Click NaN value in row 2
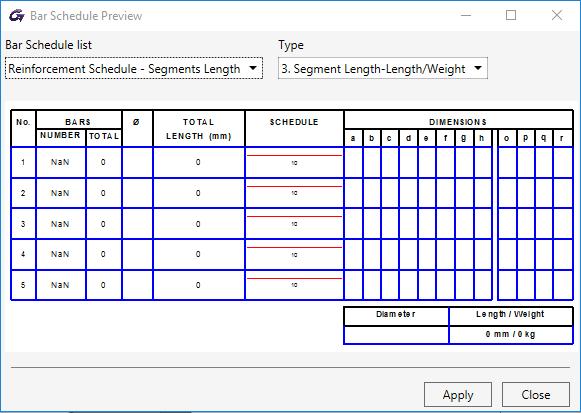 tap(60, 193)
